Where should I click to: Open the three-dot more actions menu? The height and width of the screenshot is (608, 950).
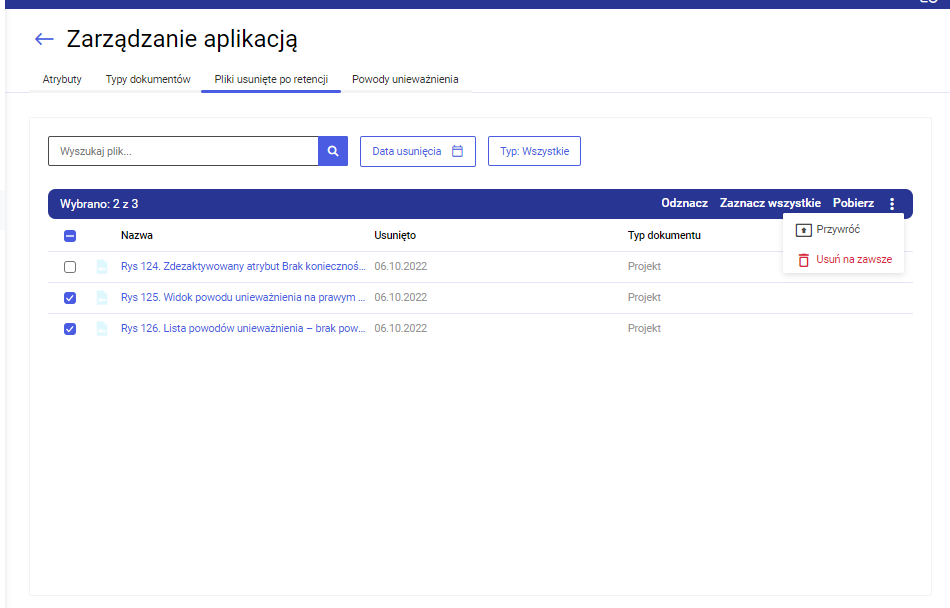(x=892, y=203)
